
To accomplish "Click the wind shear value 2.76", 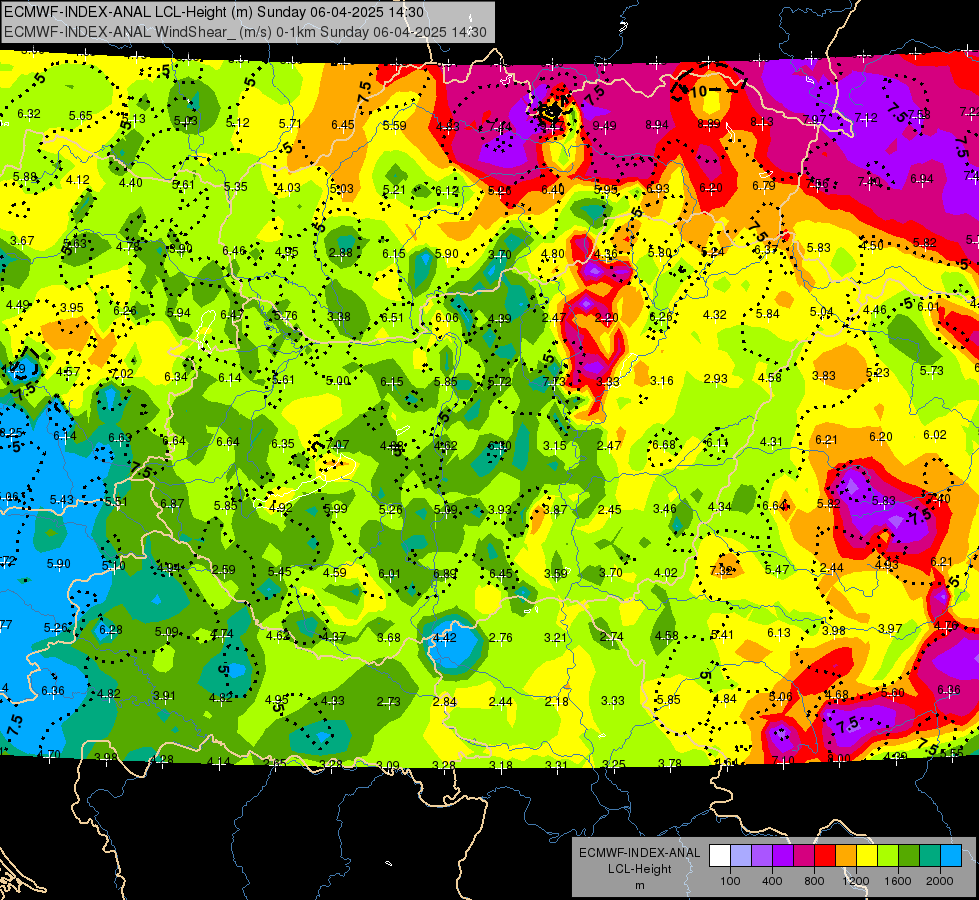I will (501, 638).
